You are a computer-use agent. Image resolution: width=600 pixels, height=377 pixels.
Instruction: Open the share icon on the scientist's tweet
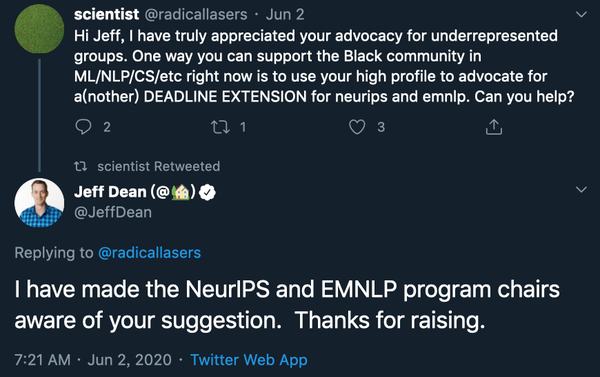494,127
